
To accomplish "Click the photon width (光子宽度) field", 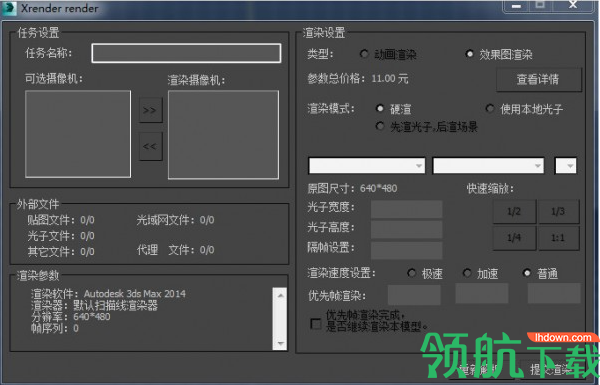I will [x=406, y=209].
